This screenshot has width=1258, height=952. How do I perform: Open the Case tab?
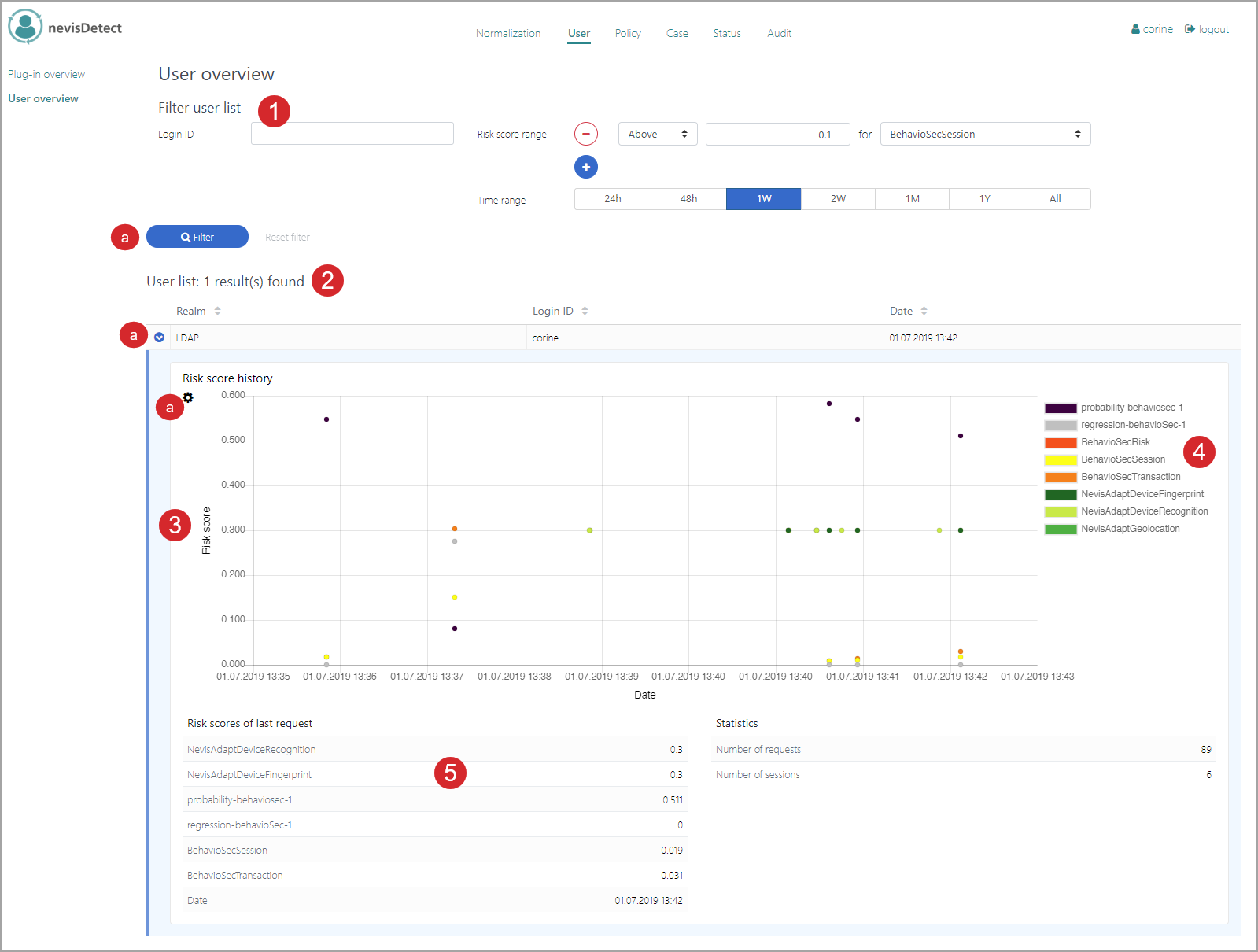[x=677, y=33]
